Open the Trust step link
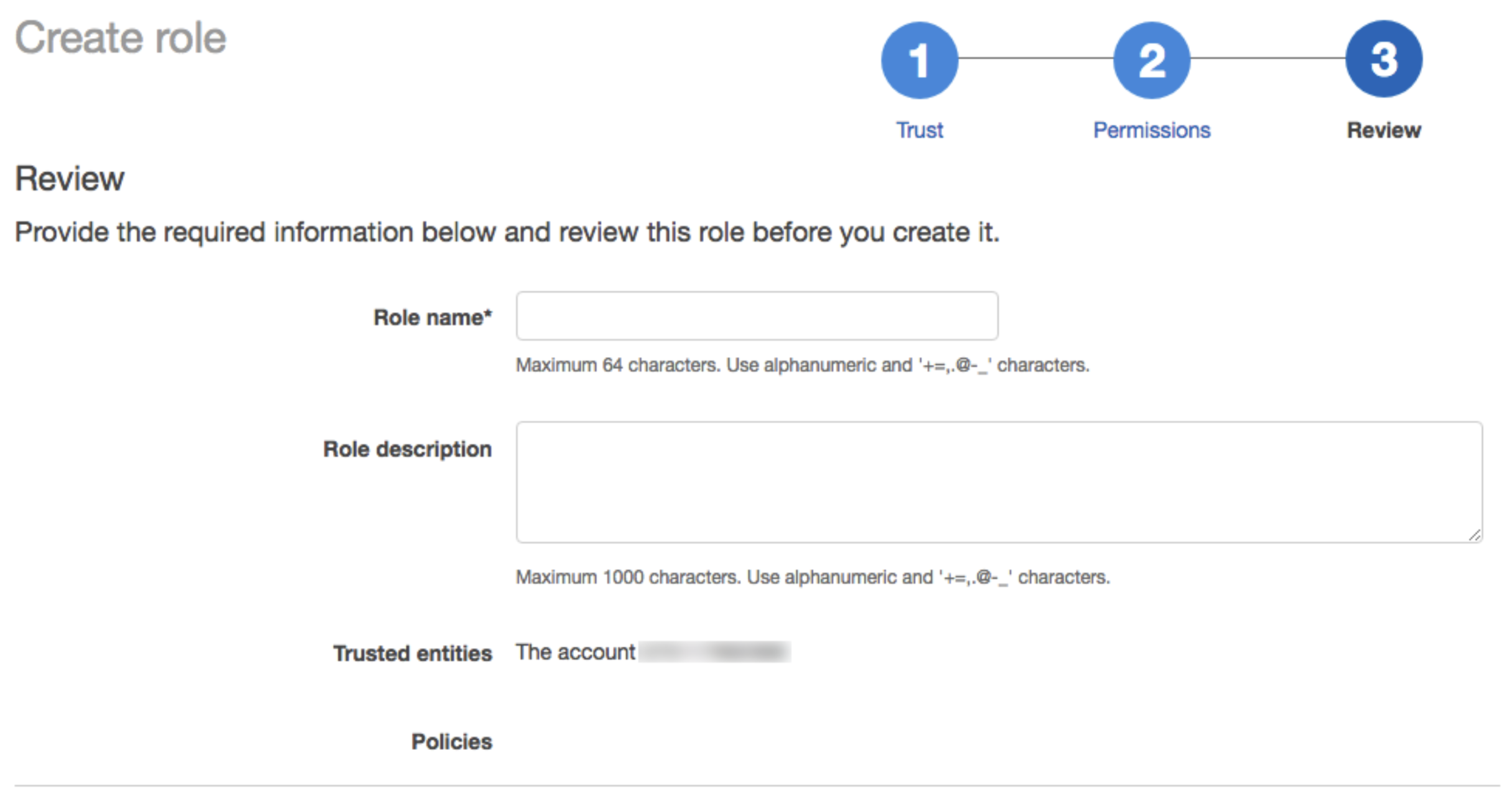Screen dimensions: 1512x806 pos(919,130)
